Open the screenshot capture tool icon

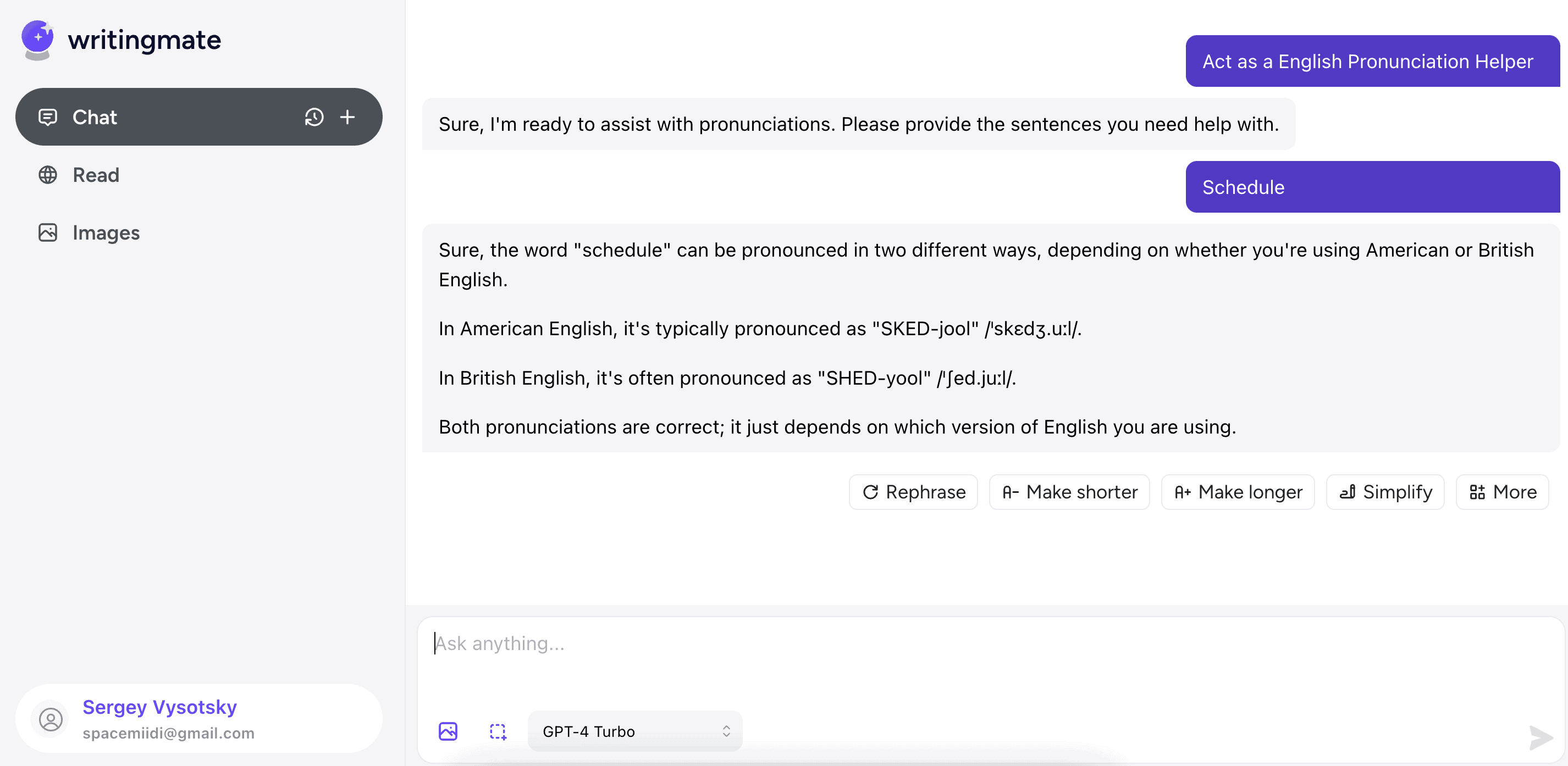tap(498, 731)
